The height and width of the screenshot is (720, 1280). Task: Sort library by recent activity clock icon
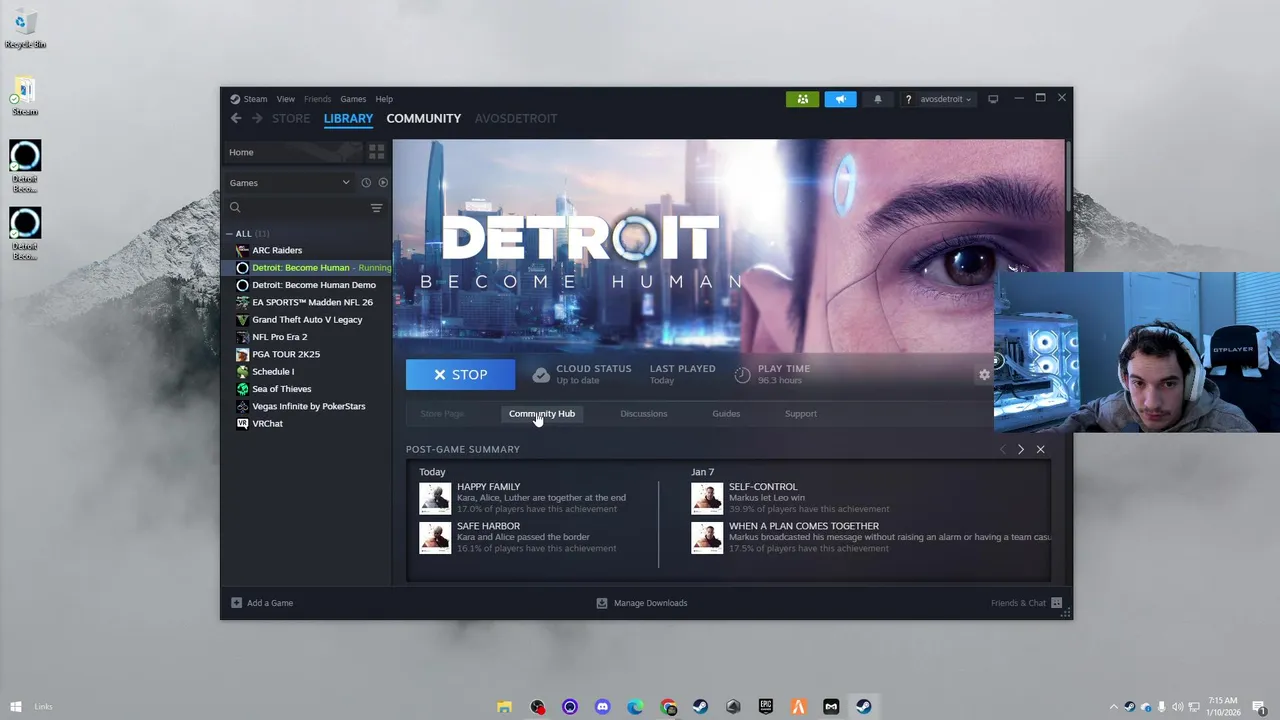click(366, 183)
